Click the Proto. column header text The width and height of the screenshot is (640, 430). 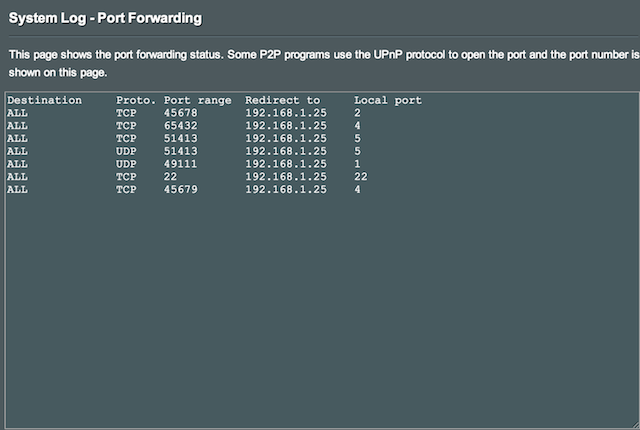[x=136, y=100]
